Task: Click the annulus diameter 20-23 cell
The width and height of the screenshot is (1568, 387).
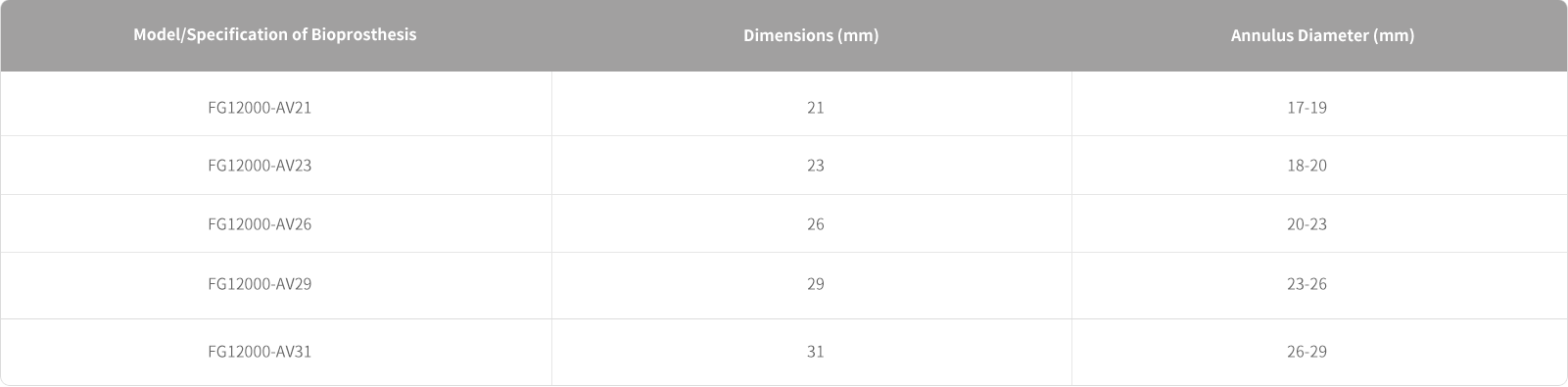Action: click(x=1307, y=224)
